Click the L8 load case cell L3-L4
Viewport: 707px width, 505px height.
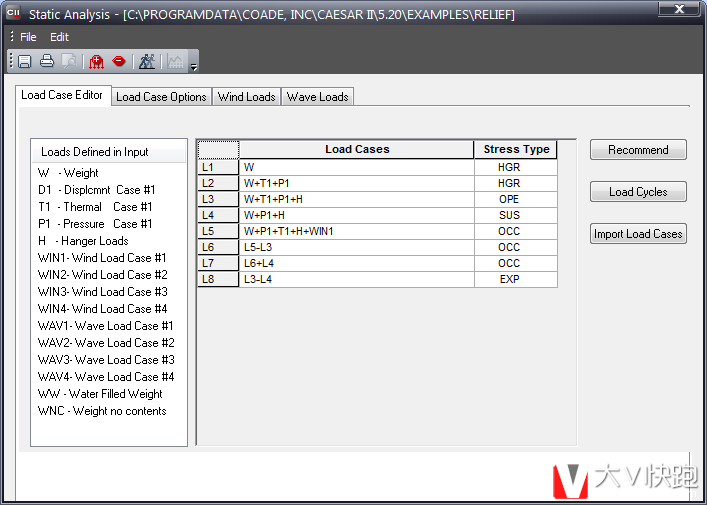click(356, 279)
